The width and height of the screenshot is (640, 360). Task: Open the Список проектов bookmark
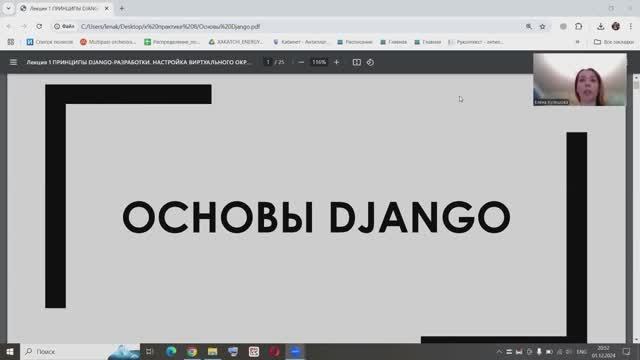[x=50, y=42]
